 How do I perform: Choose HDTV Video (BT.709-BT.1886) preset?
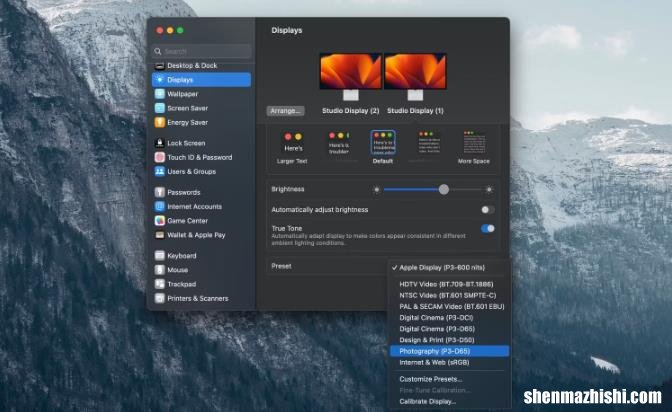446,284
